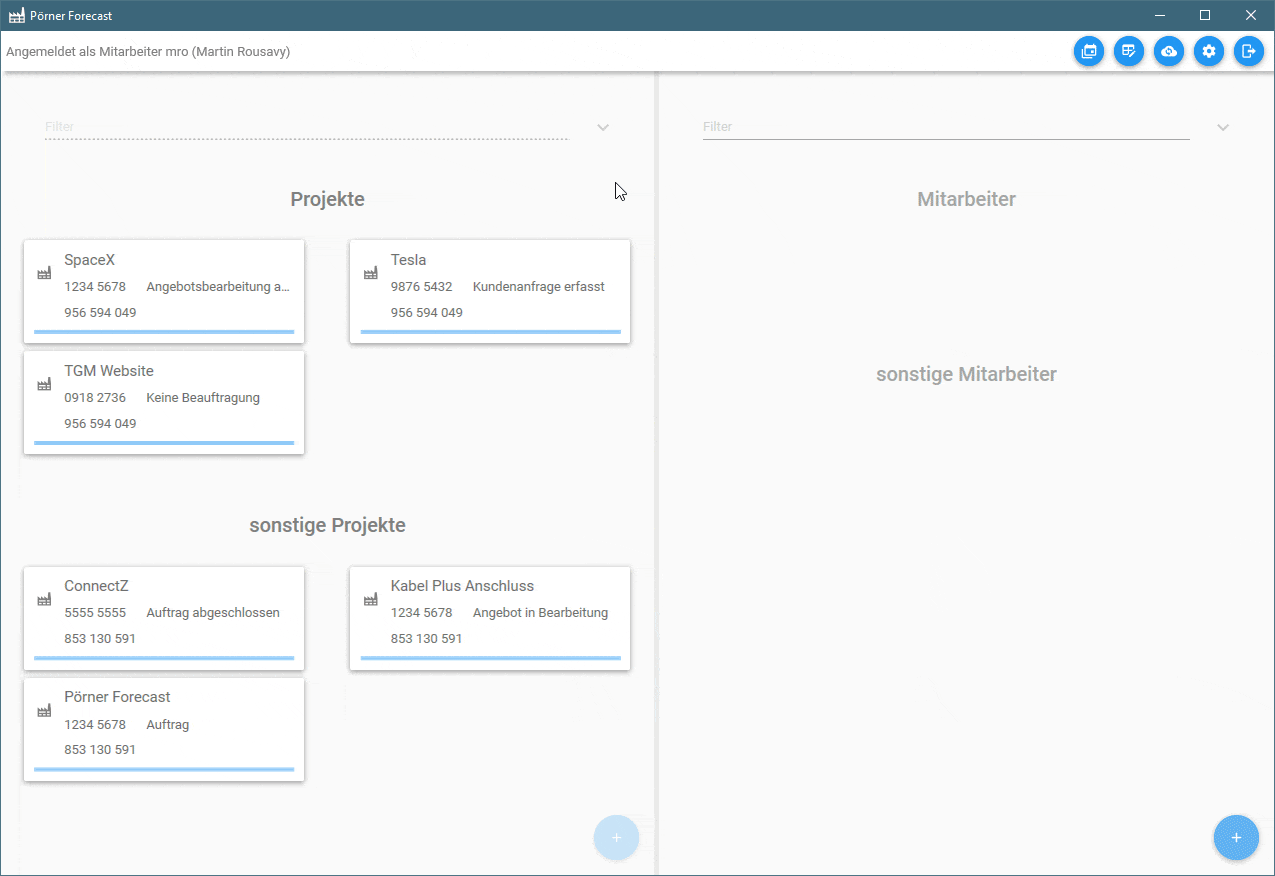Click the factory icon on ConnectZ card
This screenshot has width=1275, height=876.
pyautogui.click(x=44, y=599)
